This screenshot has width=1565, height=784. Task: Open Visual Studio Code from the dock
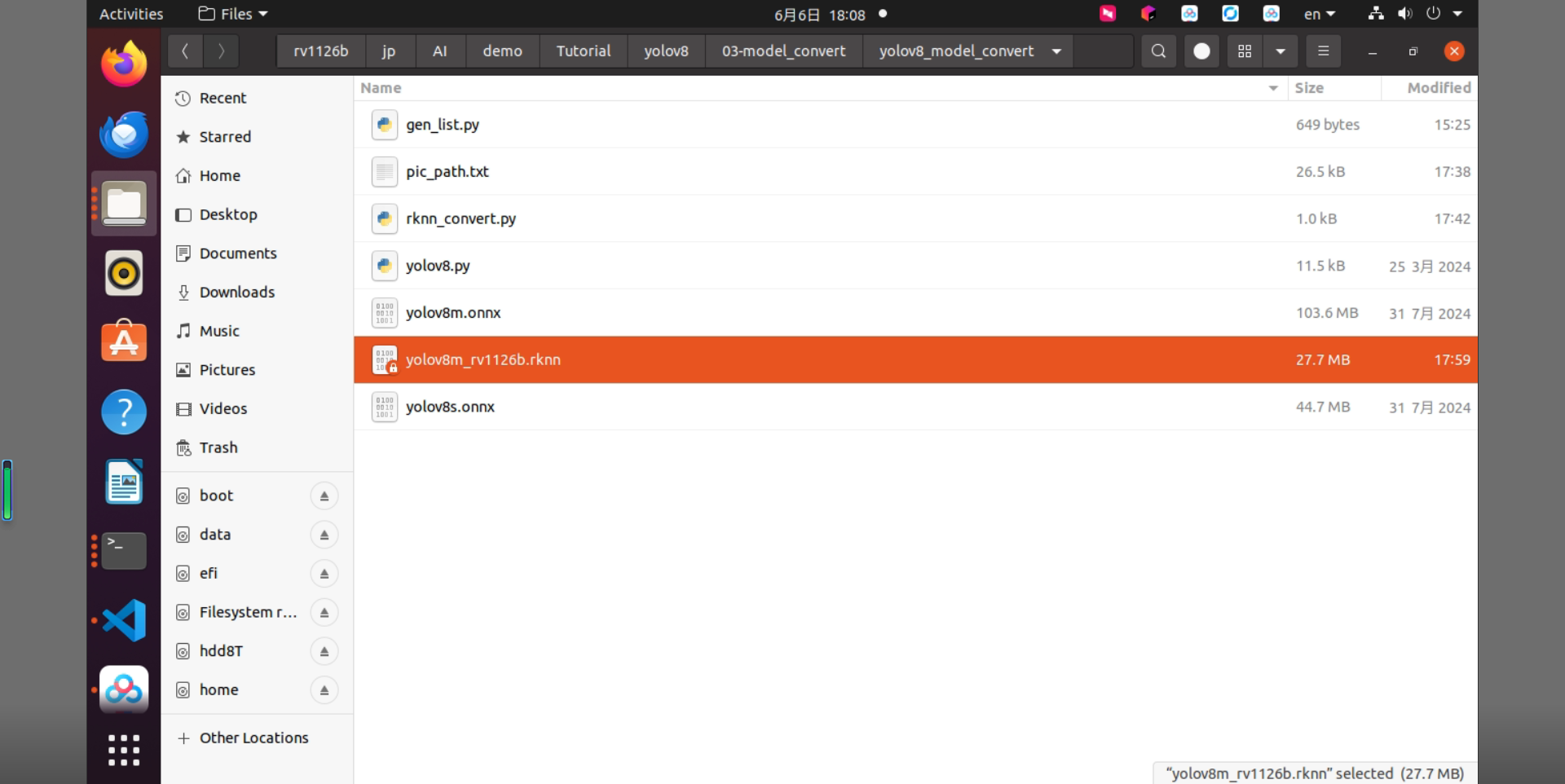pos(124,620)
